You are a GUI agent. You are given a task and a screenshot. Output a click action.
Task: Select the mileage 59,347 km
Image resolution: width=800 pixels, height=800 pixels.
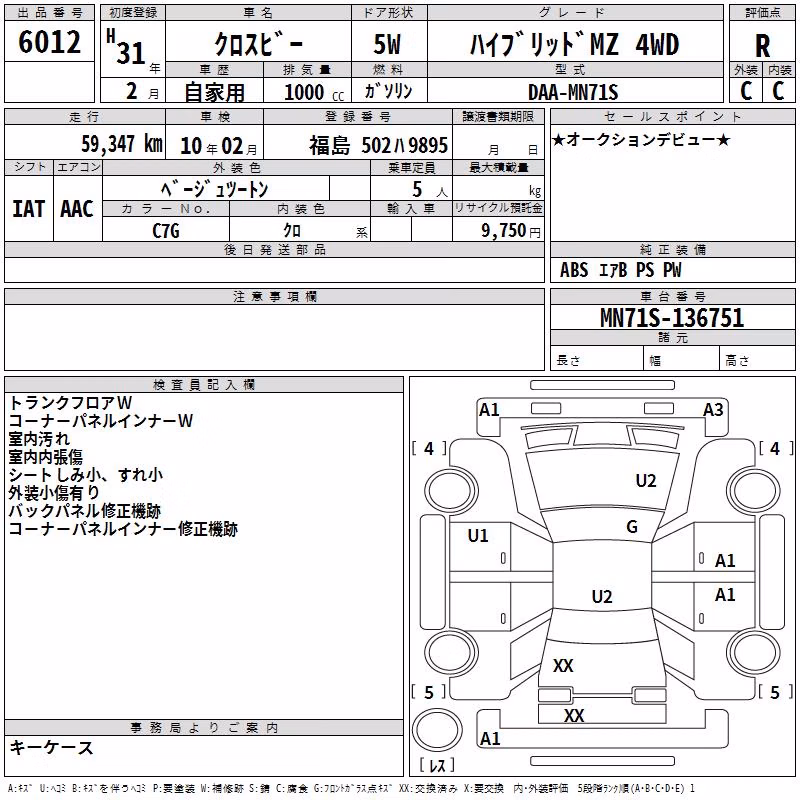pyautogui.click(x=122, y=144)
